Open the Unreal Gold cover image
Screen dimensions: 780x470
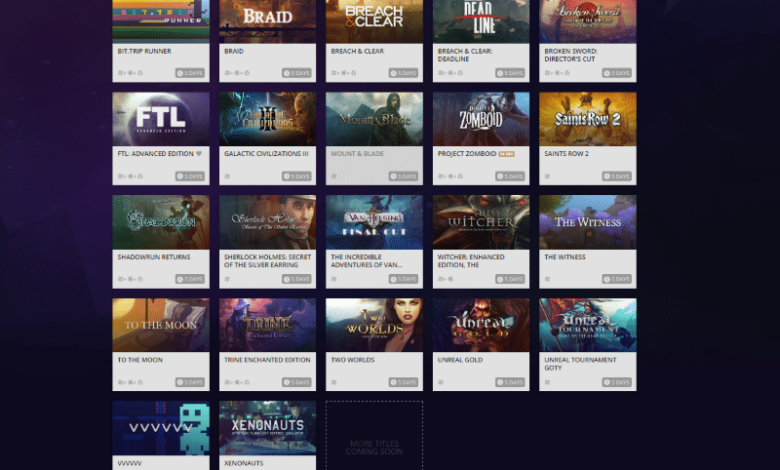(481, 325)
